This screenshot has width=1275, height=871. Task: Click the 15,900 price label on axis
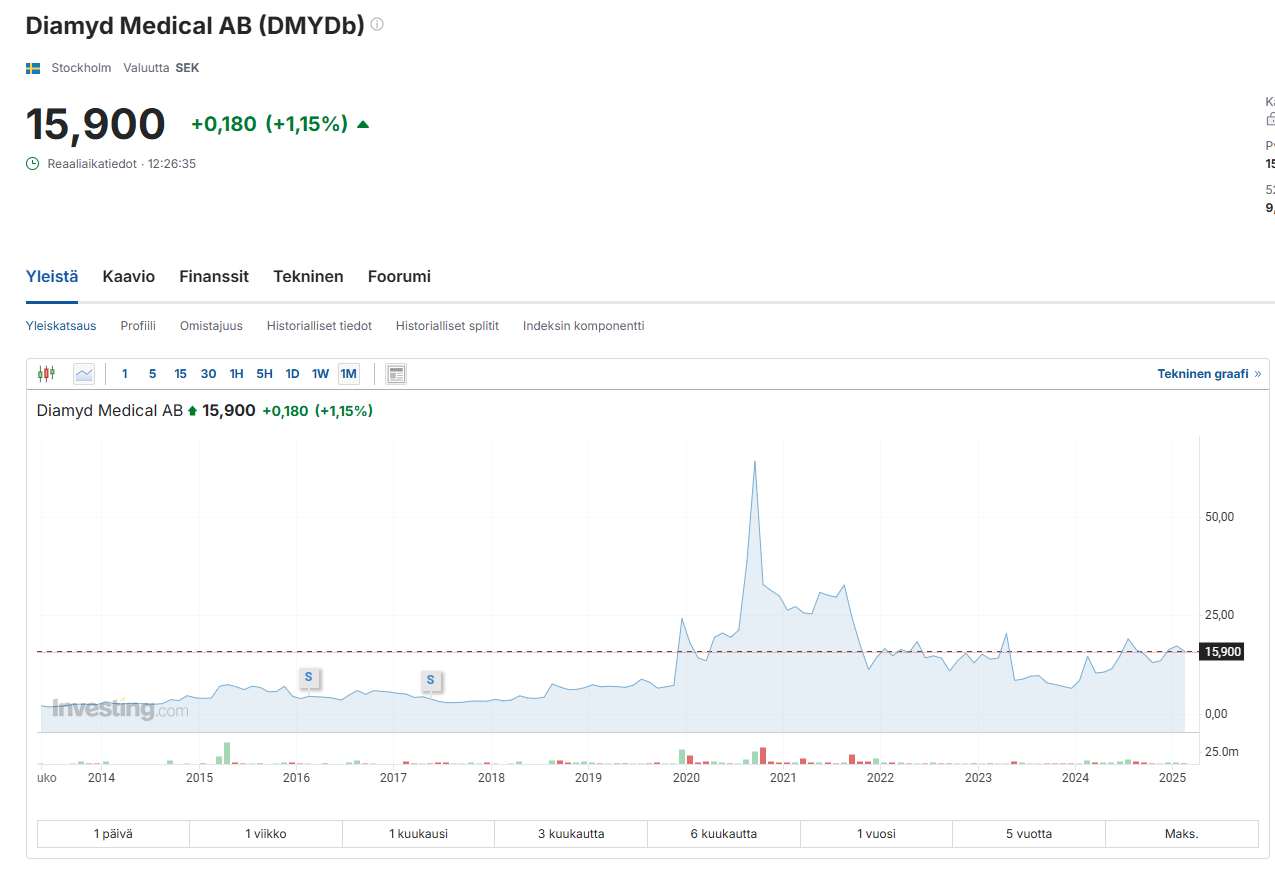coord(1222,652)
